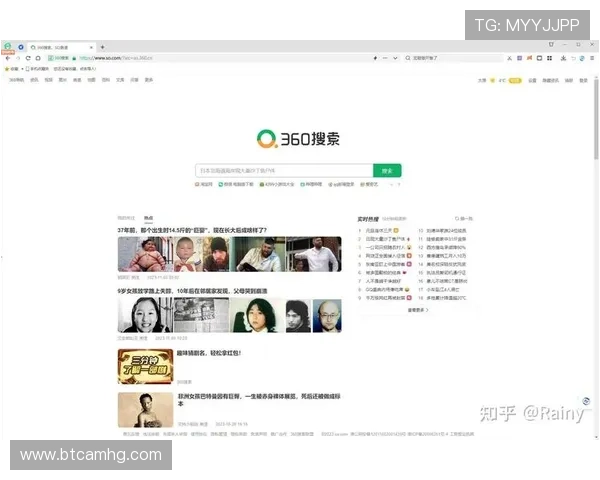This screenshot has height=480, width=600.
Task: Click the undo closed-tab arrow icon
Action: [x=573, y=58]
